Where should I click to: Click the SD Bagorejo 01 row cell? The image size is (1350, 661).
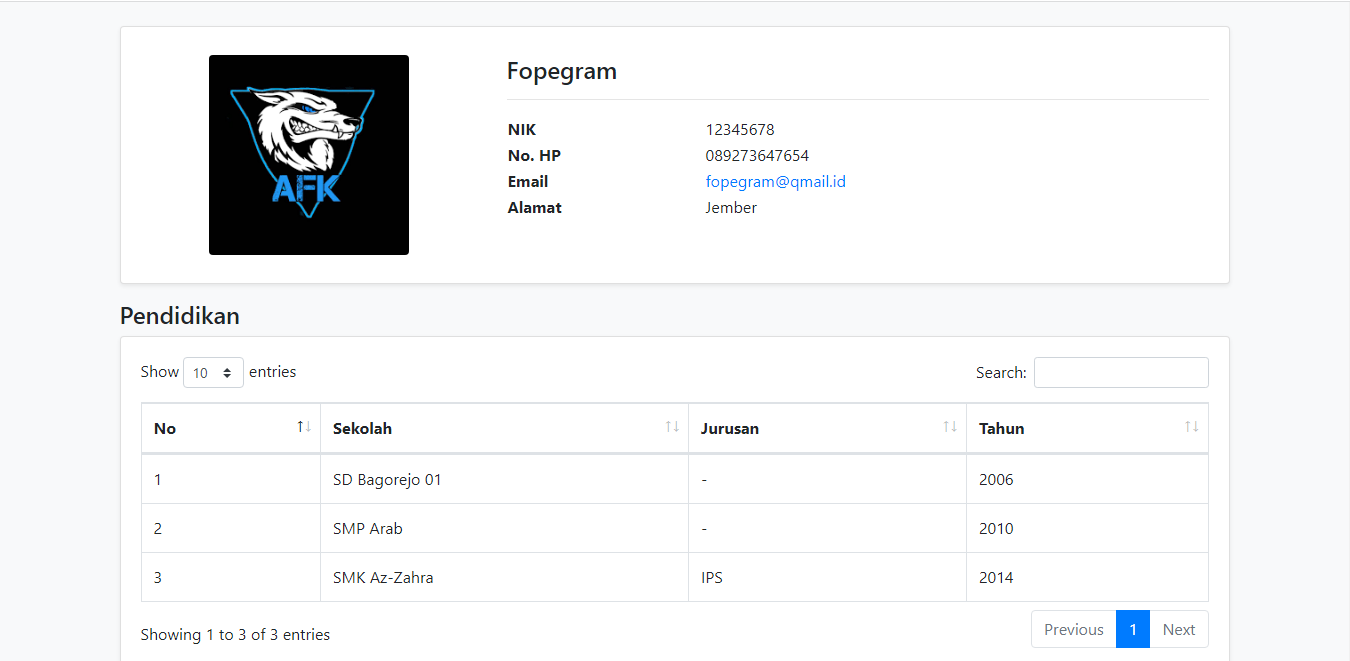(x=387, y=480)
